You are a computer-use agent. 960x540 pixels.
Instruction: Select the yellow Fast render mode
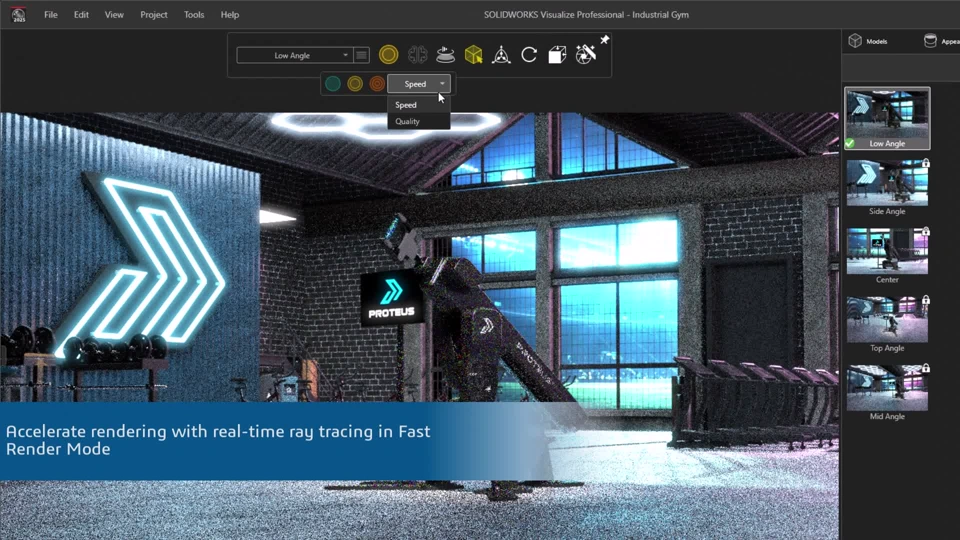355,84
